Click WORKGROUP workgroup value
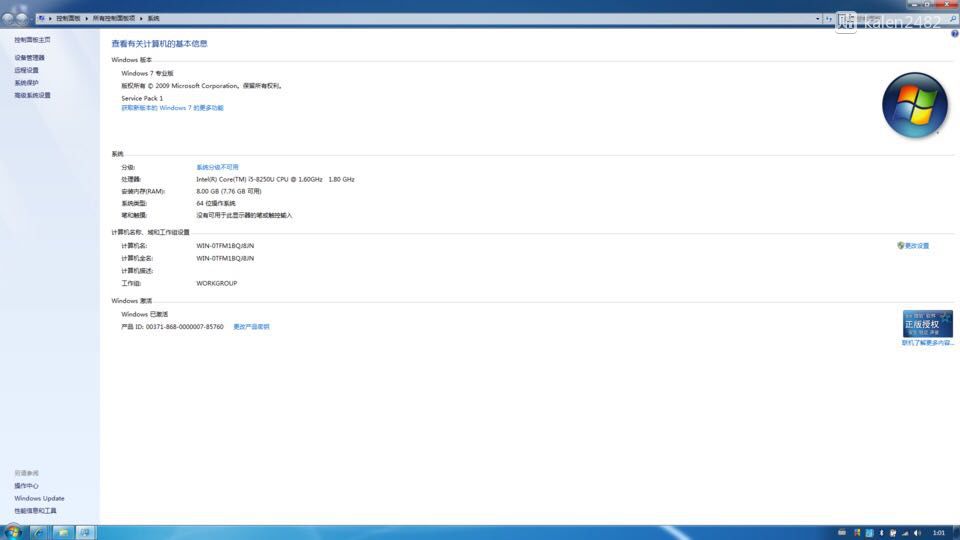This screenshot has width=960, height=540. [x=217, y=283]
